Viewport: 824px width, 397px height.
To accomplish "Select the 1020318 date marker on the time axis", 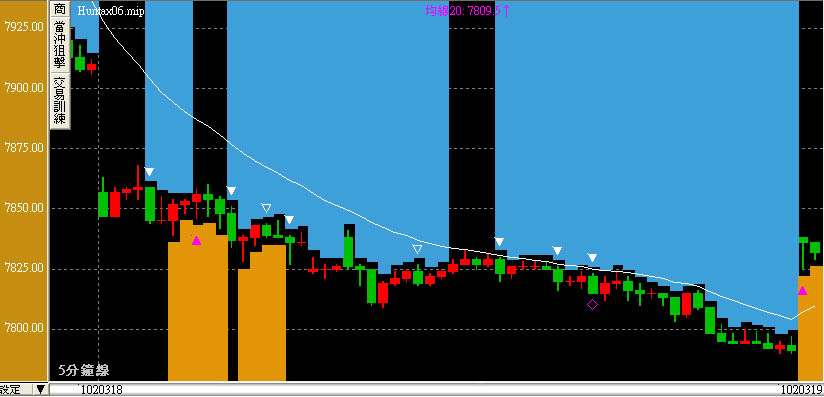I will point(101,390).
